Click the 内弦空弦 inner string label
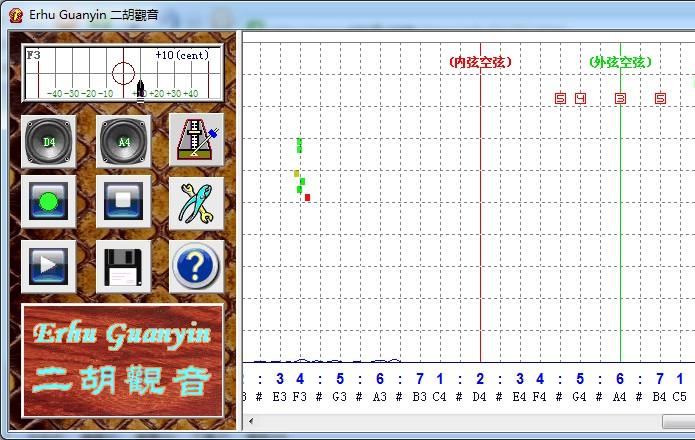Screen dimensions: 695x440 coord(480,62)
